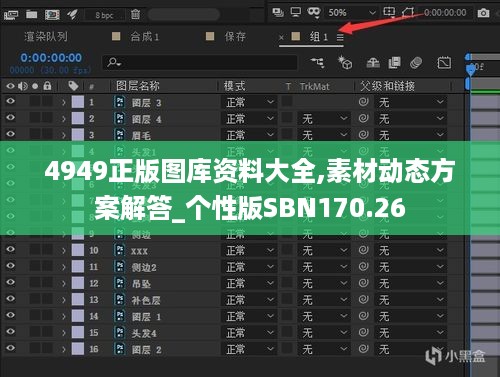Click the 8 bpc color depth button
500x377 pixels.
click(105, 15)
